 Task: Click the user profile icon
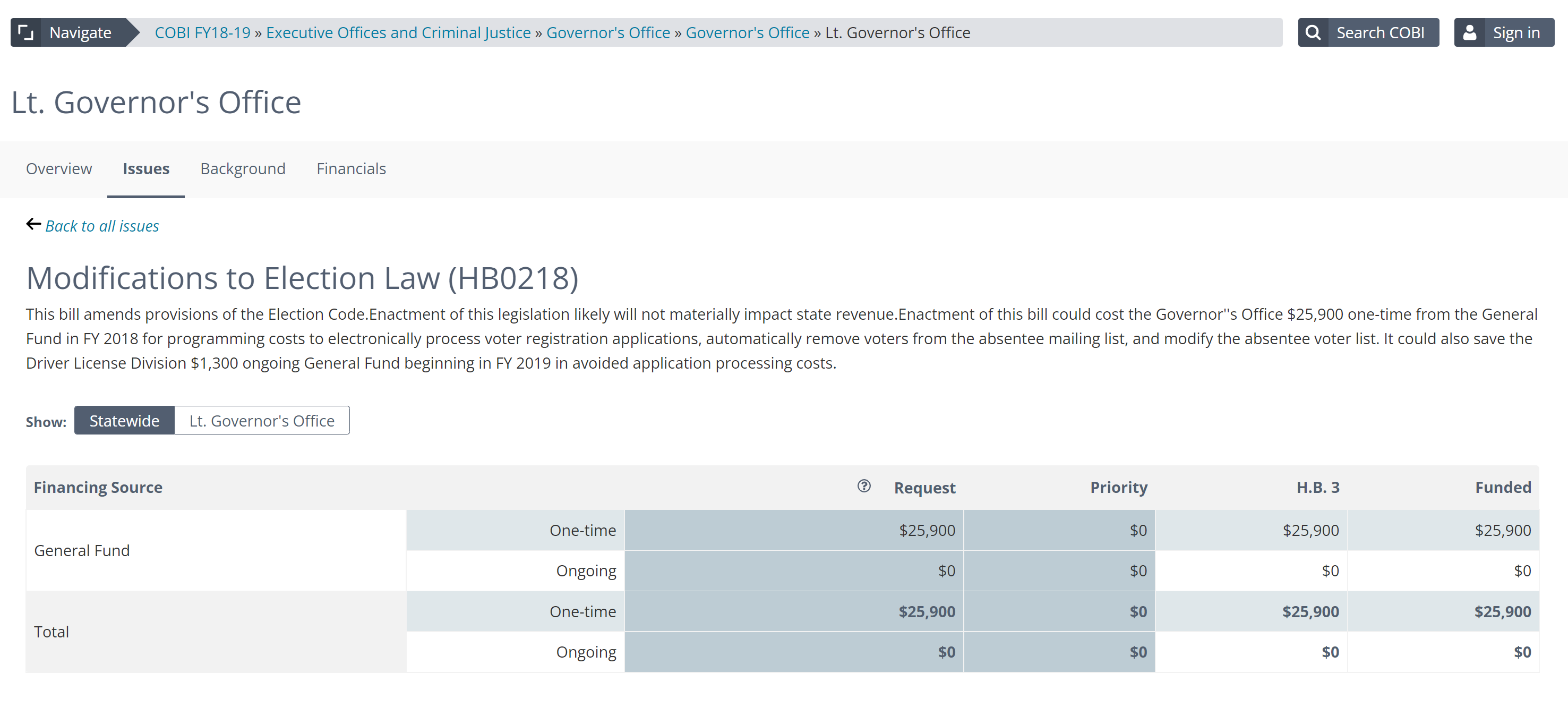tap(1469, 32)
